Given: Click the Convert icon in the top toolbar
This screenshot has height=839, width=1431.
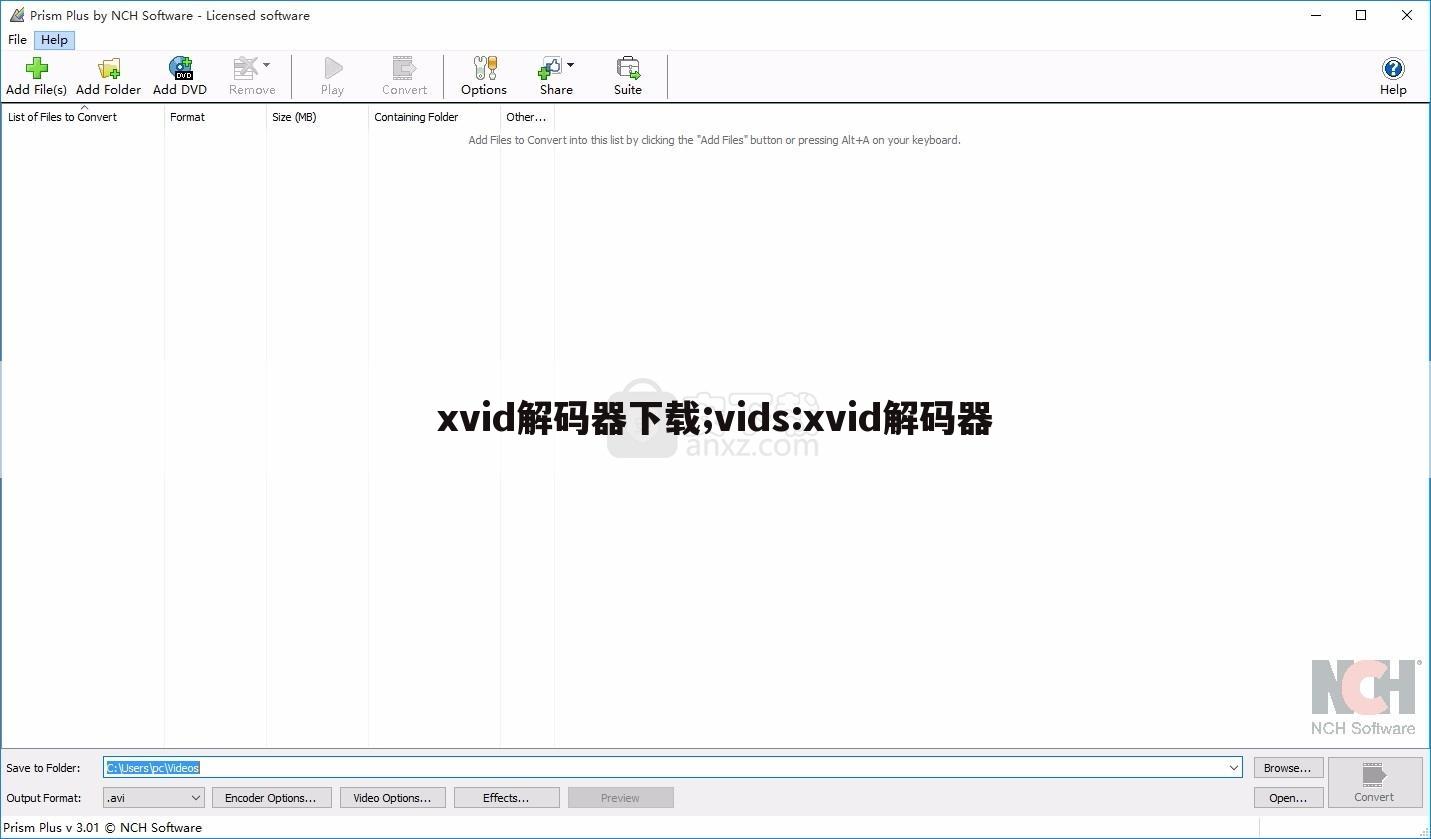Looking at the screenshot, I should 404,68.
